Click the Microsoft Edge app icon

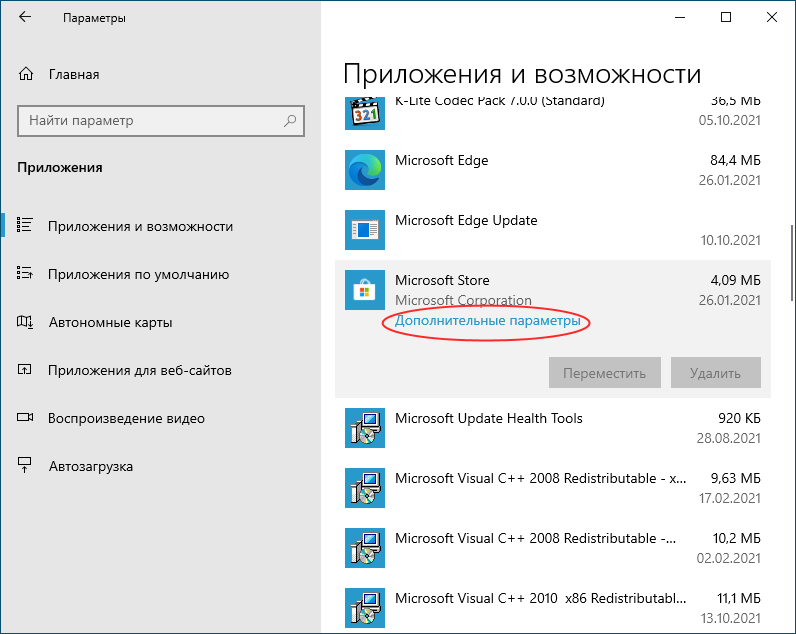[364, 170]
